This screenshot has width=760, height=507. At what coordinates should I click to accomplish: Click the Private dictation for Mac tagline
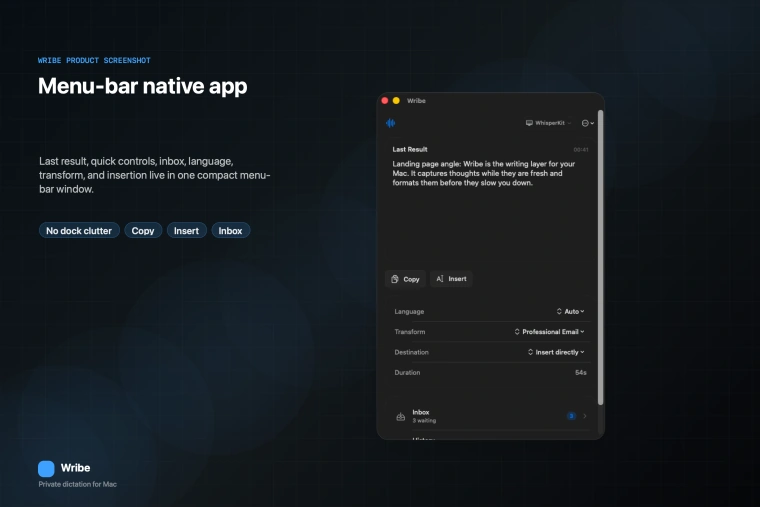point(78,484)
